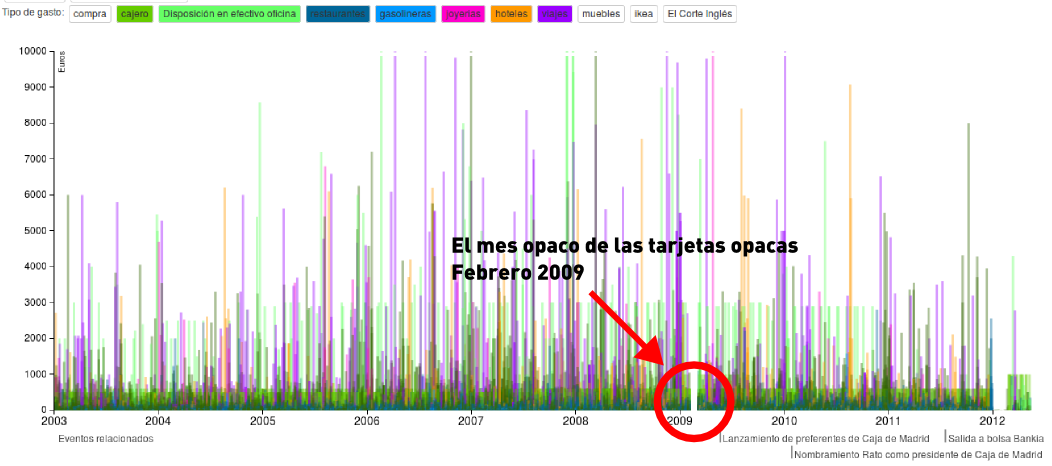Toggle 'Disposición en efectivo oficina' filter
This screenshot has width=1052, height=466.
[229, 14]
